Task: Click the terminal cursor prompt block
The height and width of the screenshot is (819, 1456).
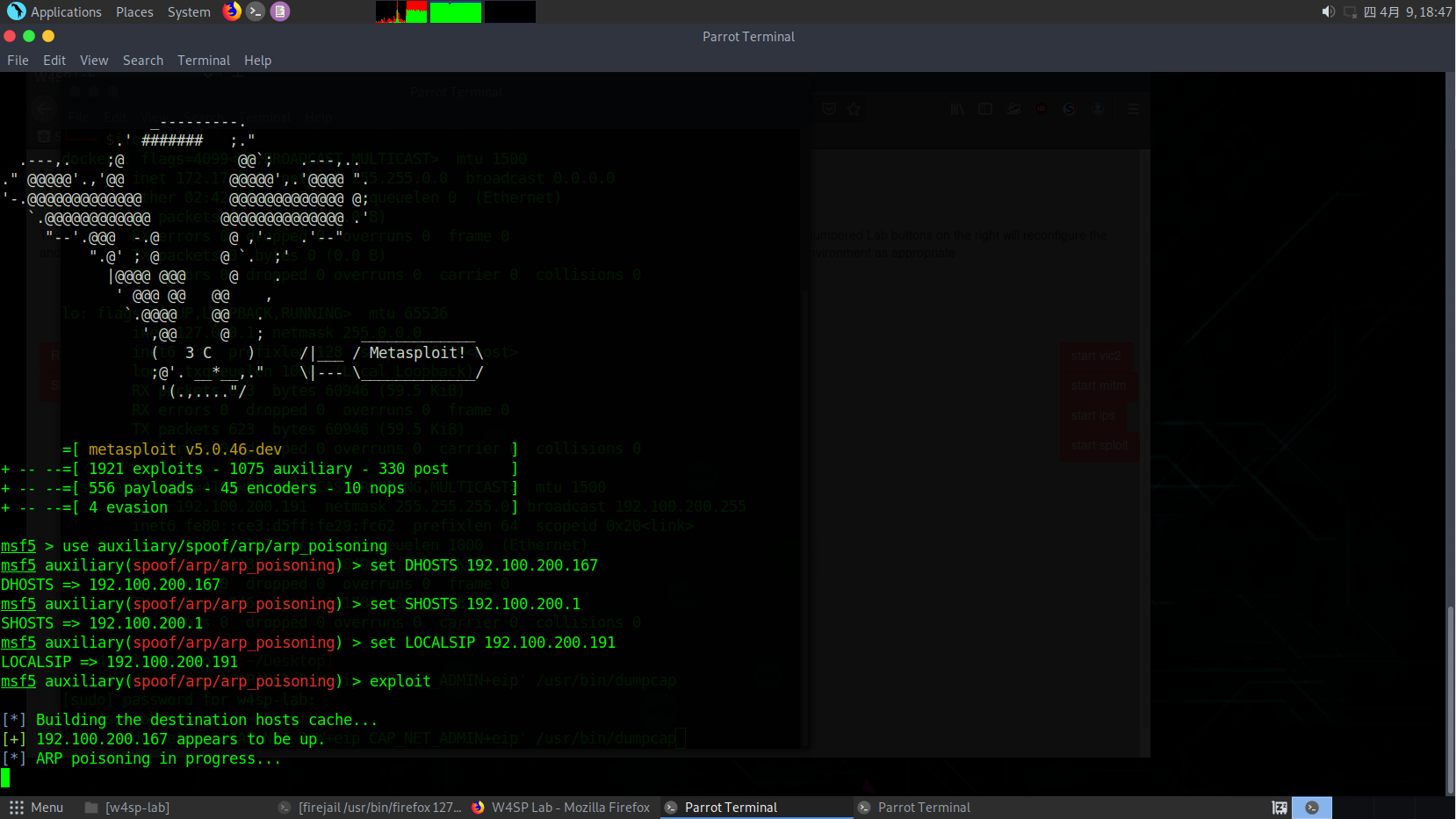Action: [5, 778]
